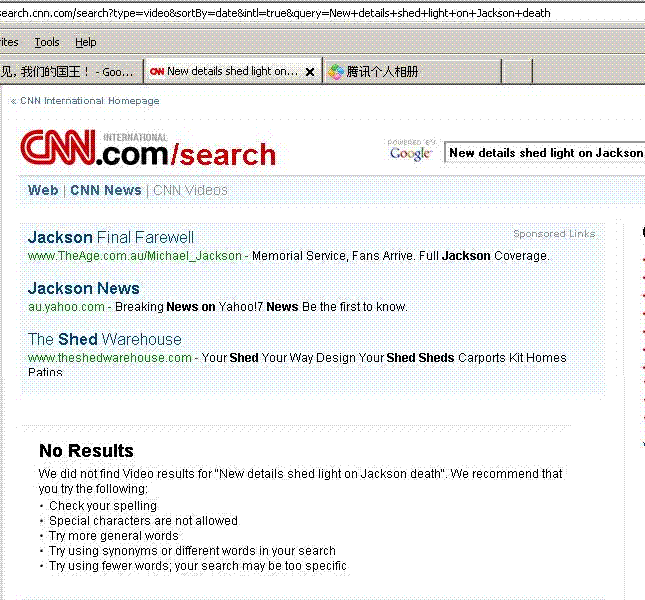Open the Jackson News sponsored link
The height and width of the screenshot is (600, 645).
(84, 288)
